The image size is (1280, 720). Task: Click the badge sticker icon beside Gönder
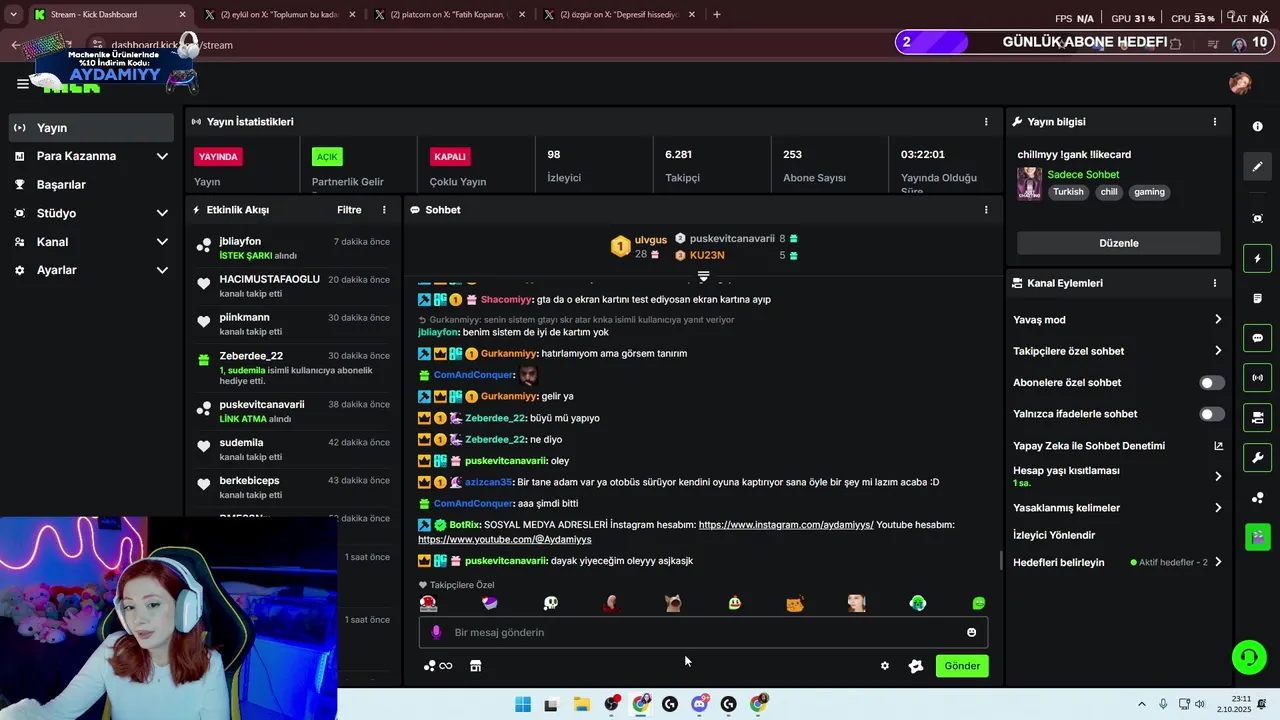[x=915, y=666]
